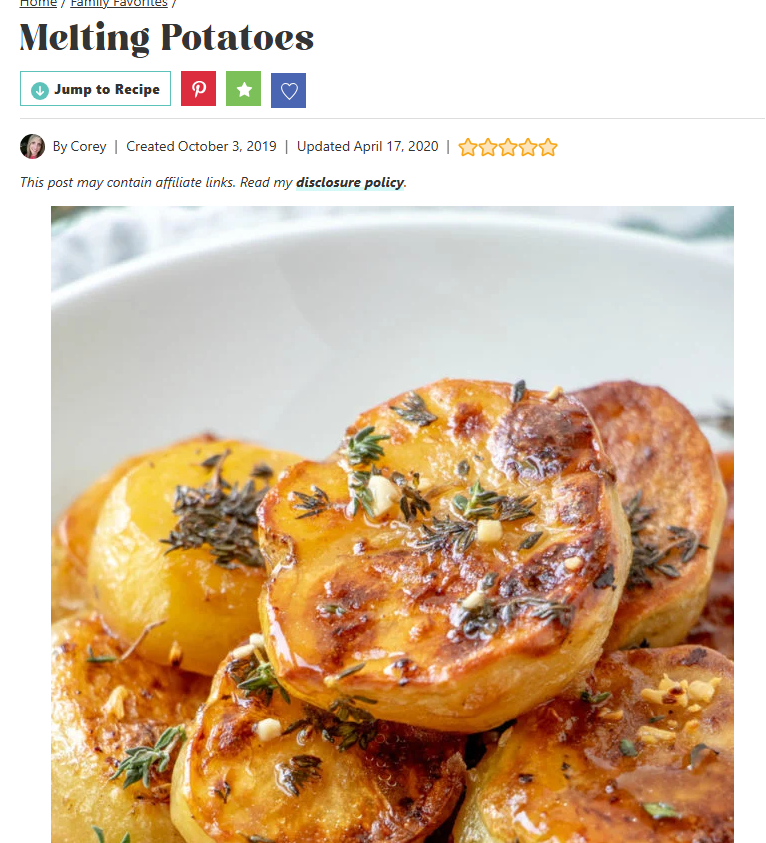Select the first rating star
Screen dimensions: 766x843
click(468, 147)
